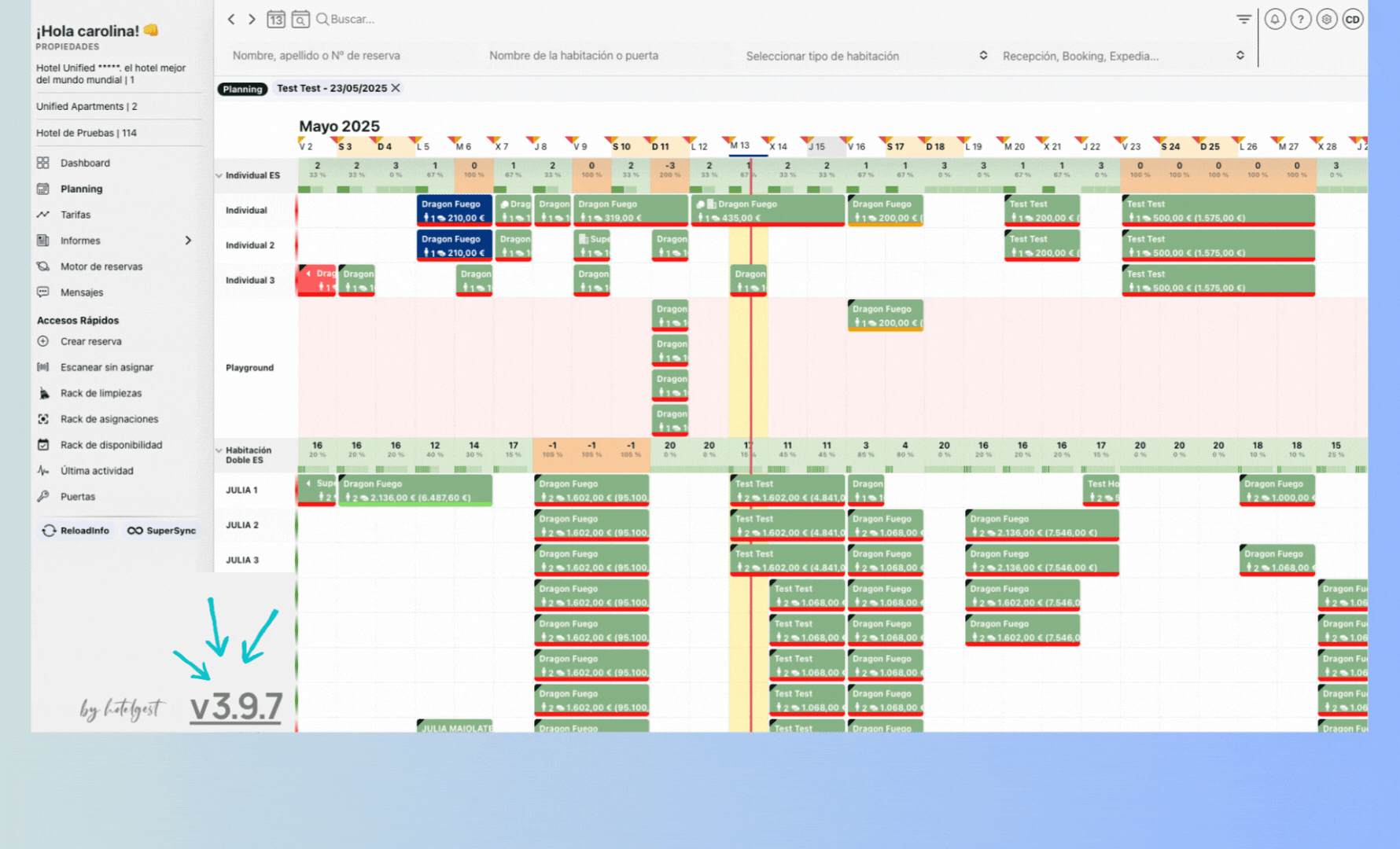Click the notifications bell icon
This screenshot has height=849, width=1400.
[1275, 20]
